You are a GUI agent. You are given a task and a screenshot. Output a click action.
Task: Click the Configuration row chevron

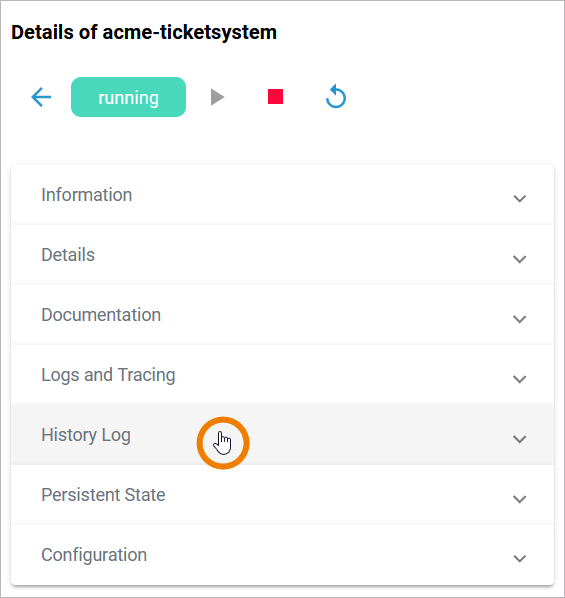(520, 559)
